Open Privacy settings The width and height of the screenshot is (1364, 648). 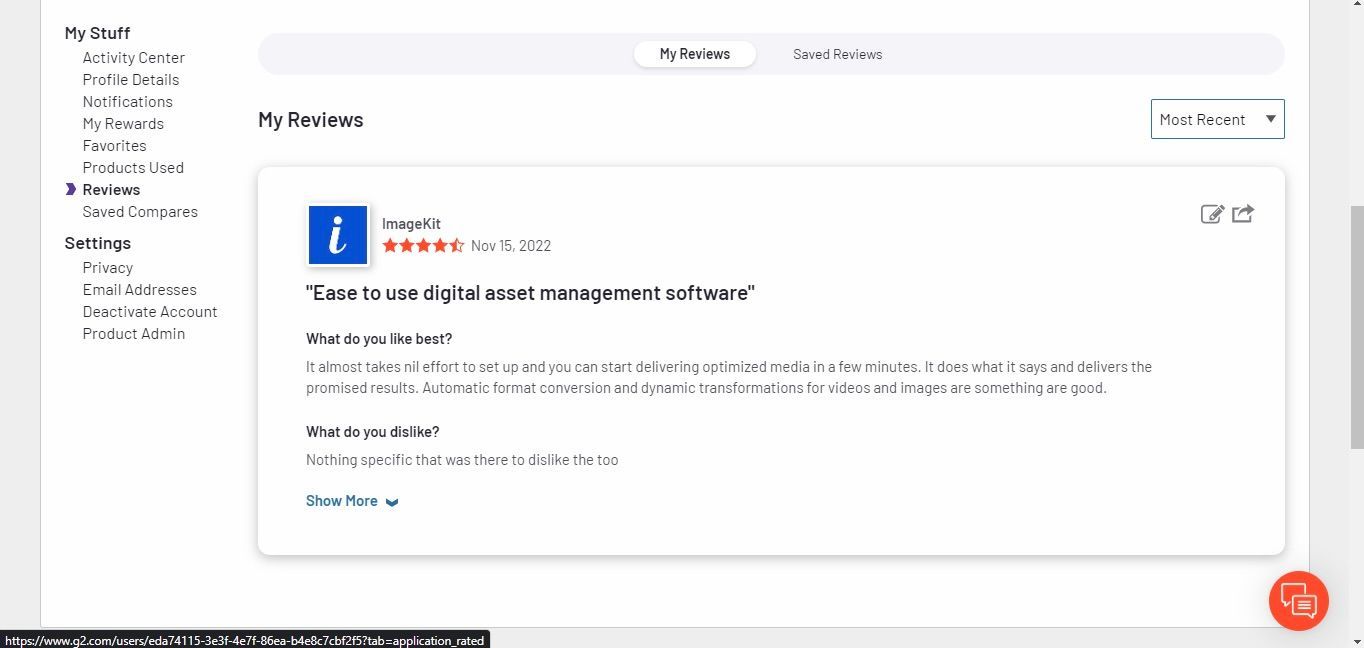click(108, 267)
